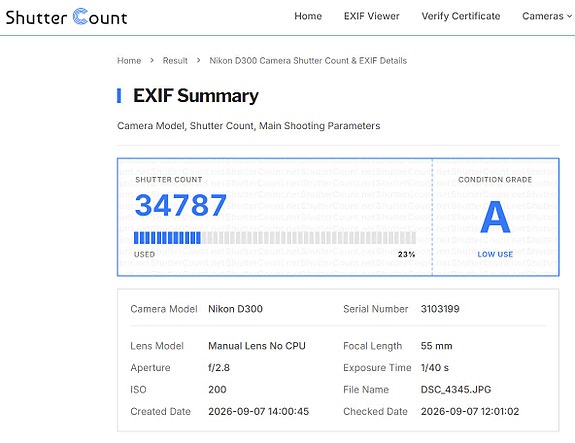Go to Verify Certificate

point(461,16)
